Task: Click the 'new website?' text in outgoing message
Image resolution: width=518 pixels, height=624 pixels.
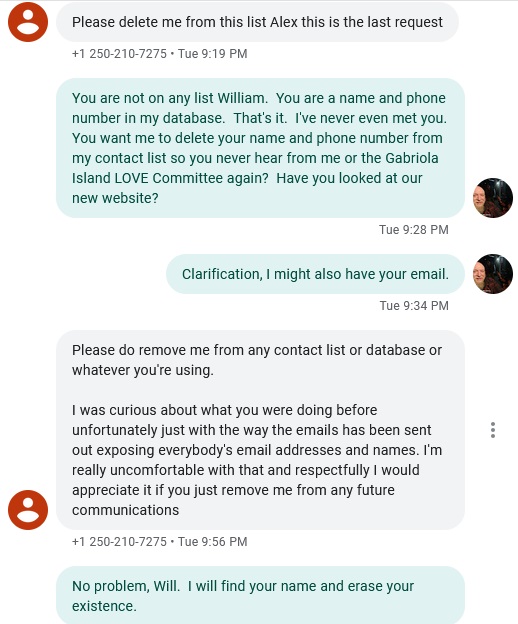Action: (115, 198)
